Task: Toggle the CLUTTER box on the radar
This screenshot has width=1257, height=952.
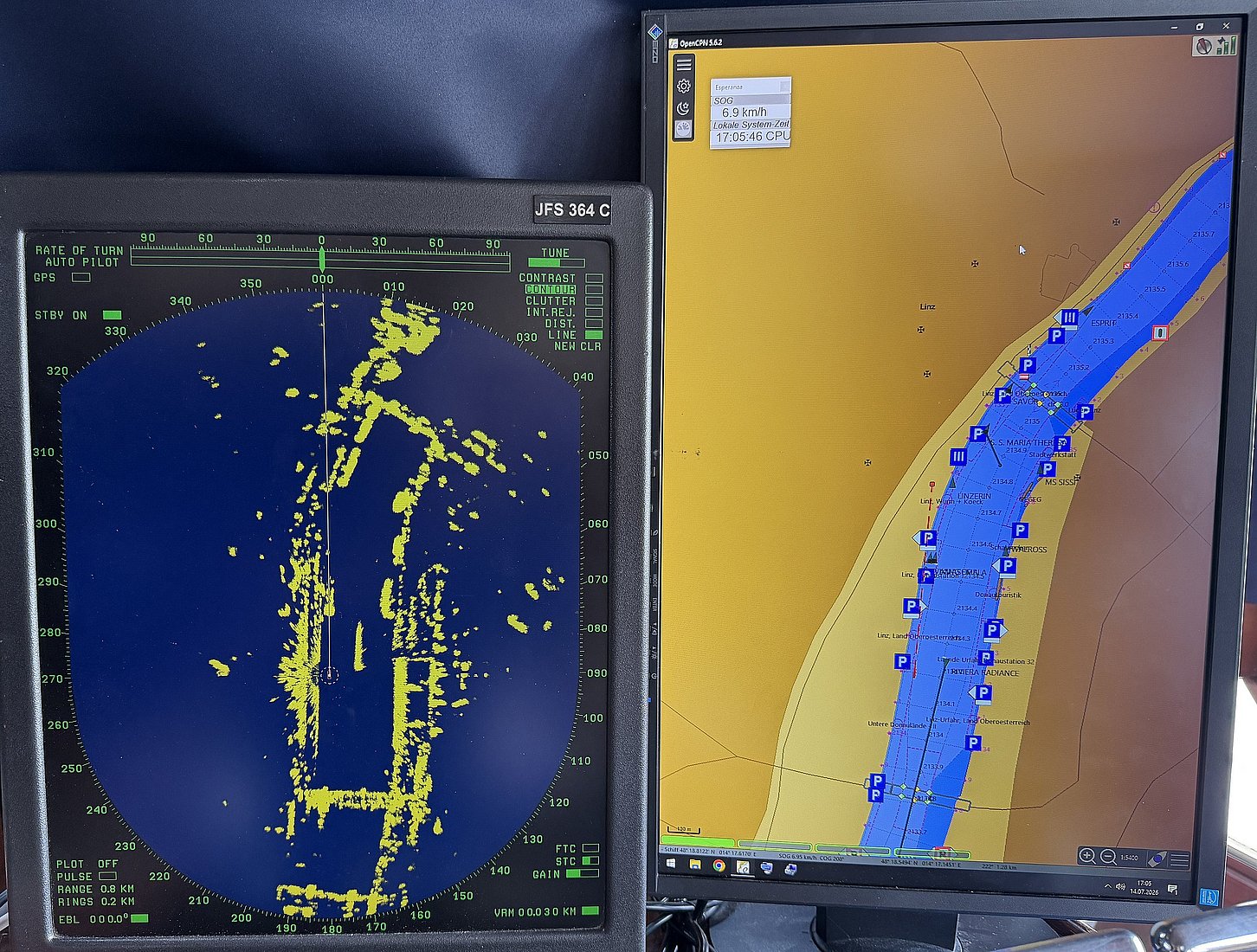Action: pos(594,301)
